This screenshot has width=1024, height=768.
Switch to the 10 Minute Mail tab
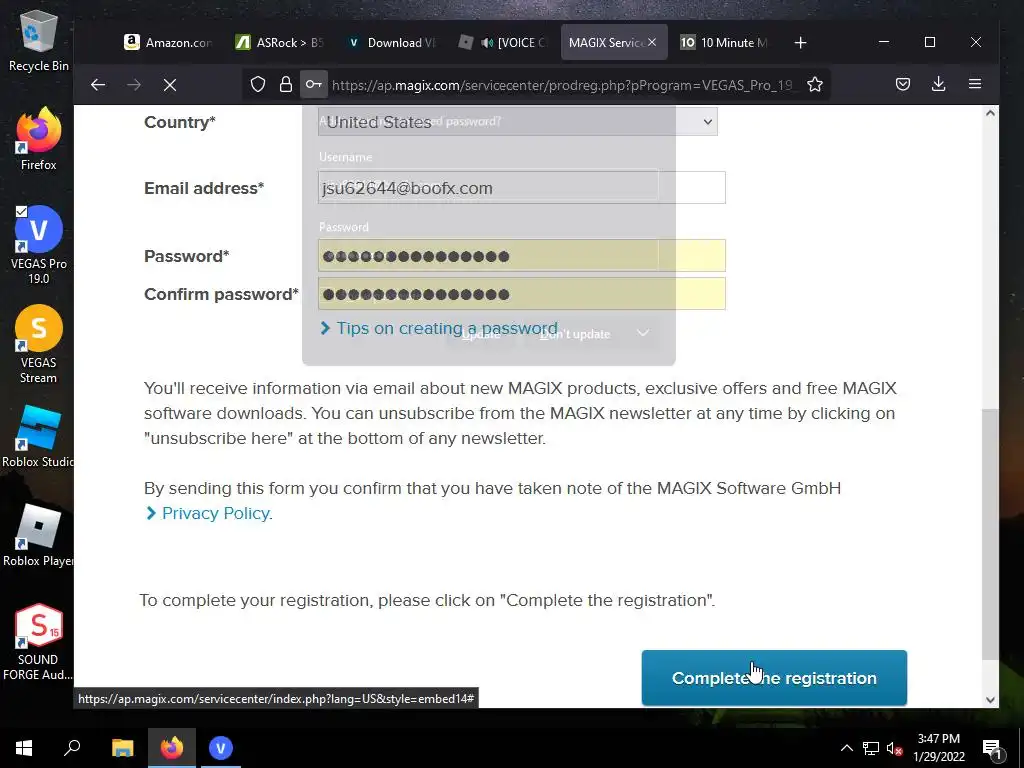click(725, 42)
